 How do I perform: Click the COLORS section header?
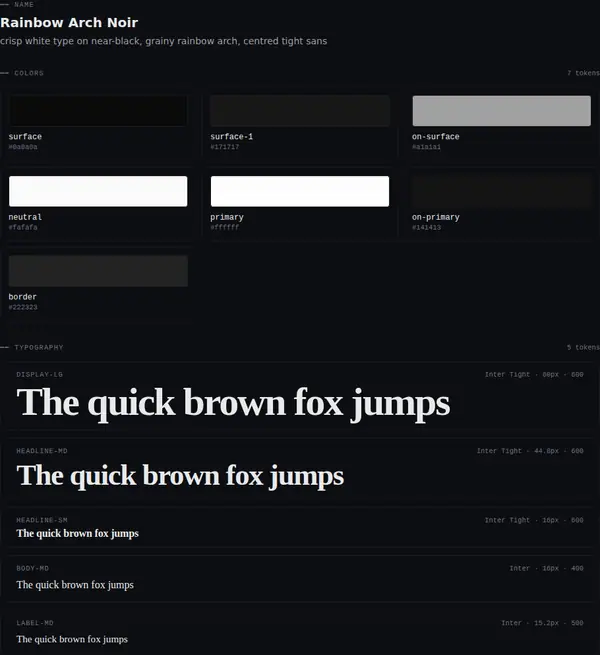pos(29,73)
